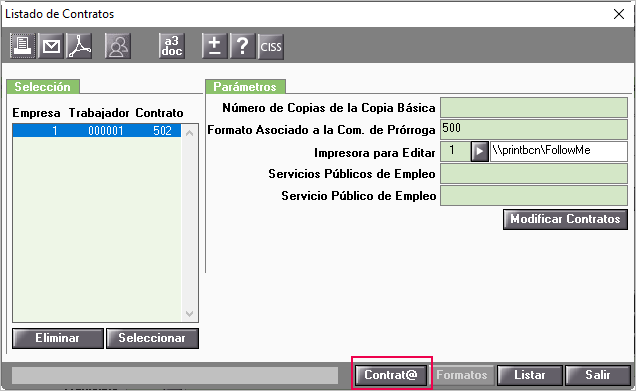Click the Impresora para Editar number field

pyautogui.click(x=455, y=151)
